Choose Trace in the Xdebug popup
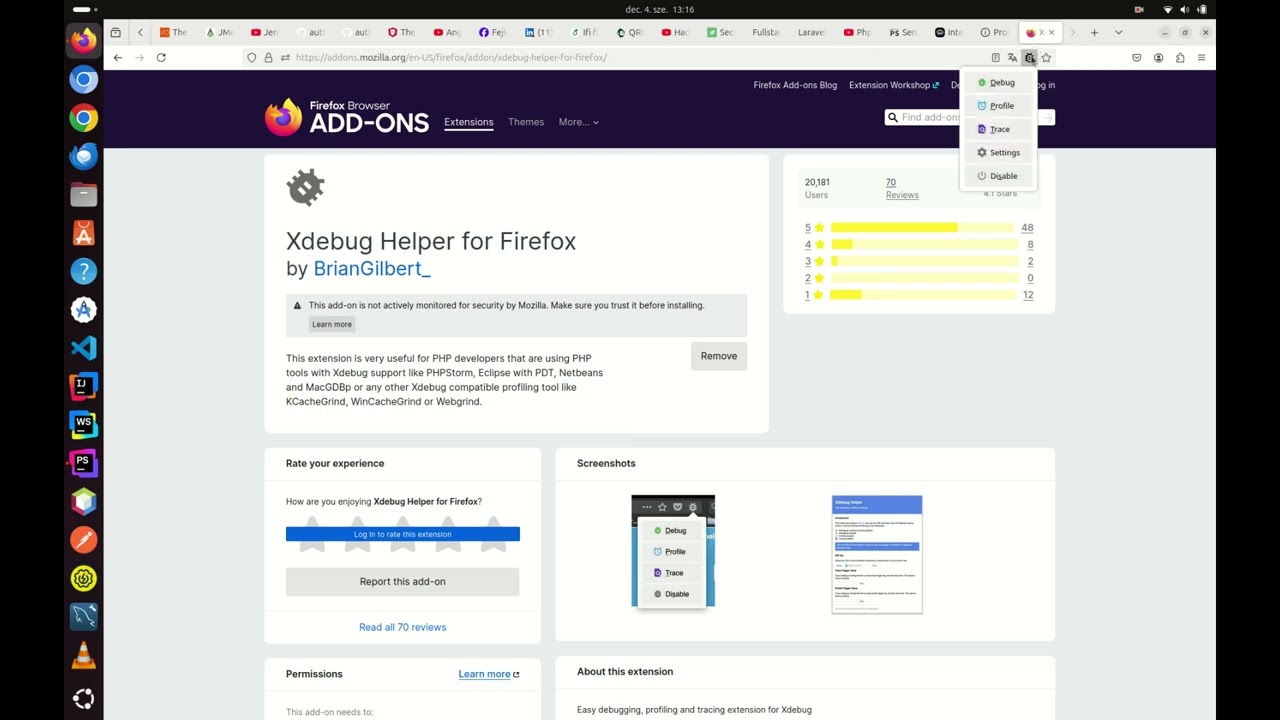Viewport: 1280px width, 720px height. (x=998, y=129)
